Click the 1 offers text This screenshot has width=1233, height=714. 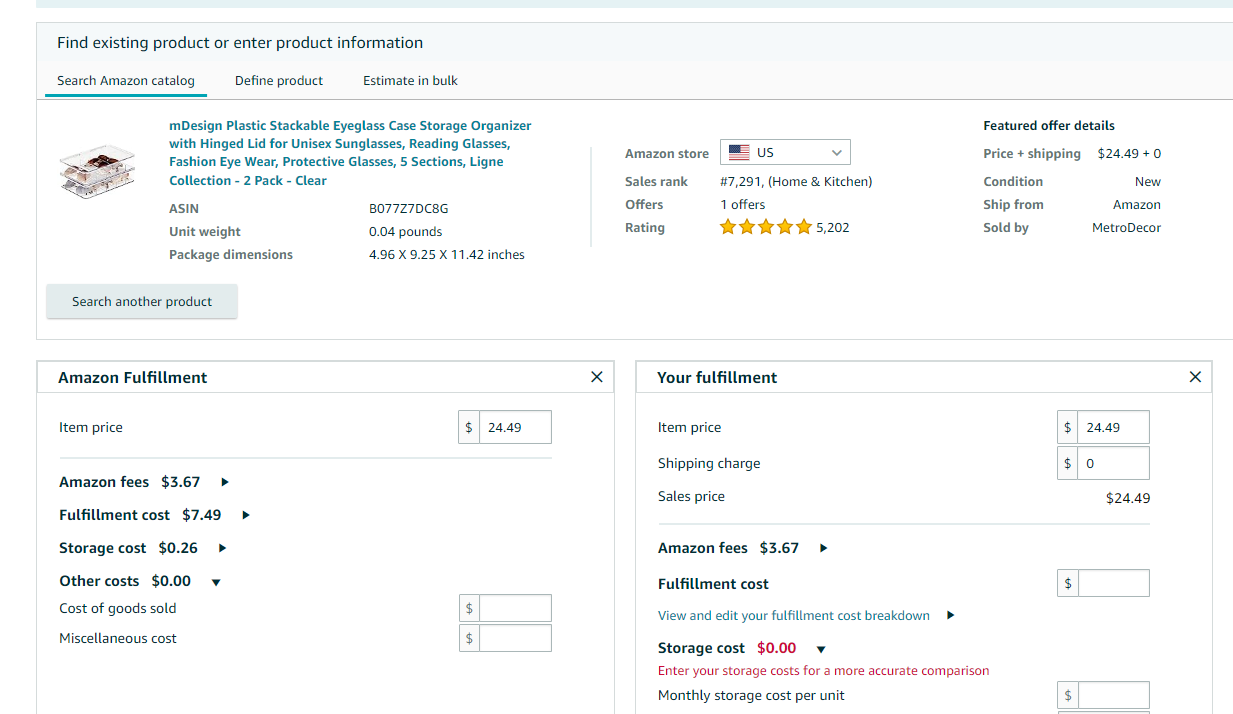pos(742,205)
